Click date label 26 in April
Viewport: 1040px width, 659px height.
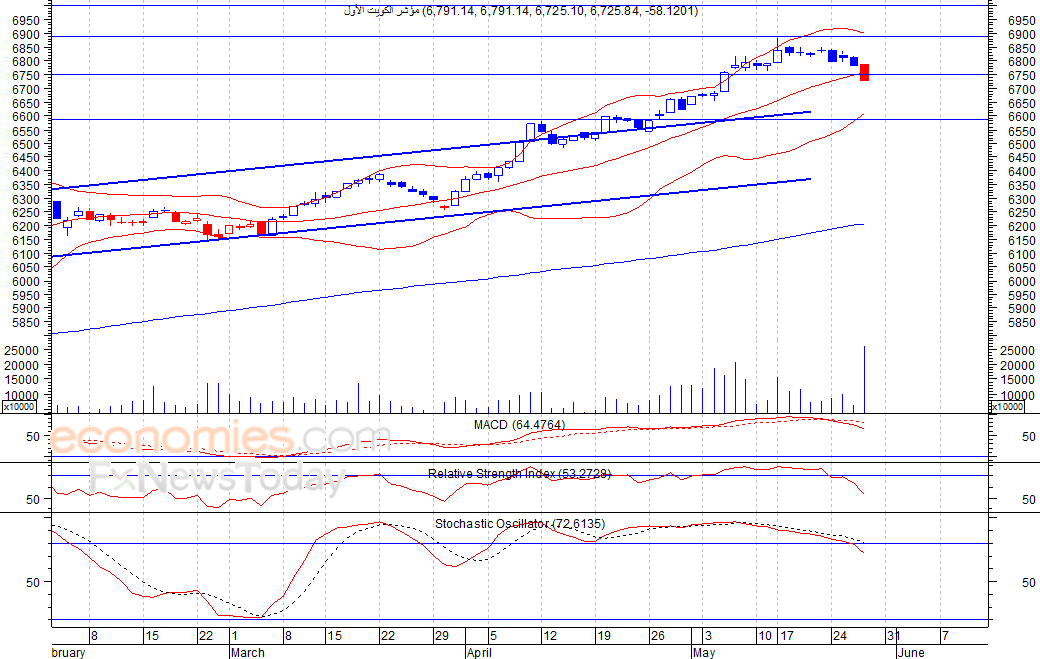click(657, 636)
